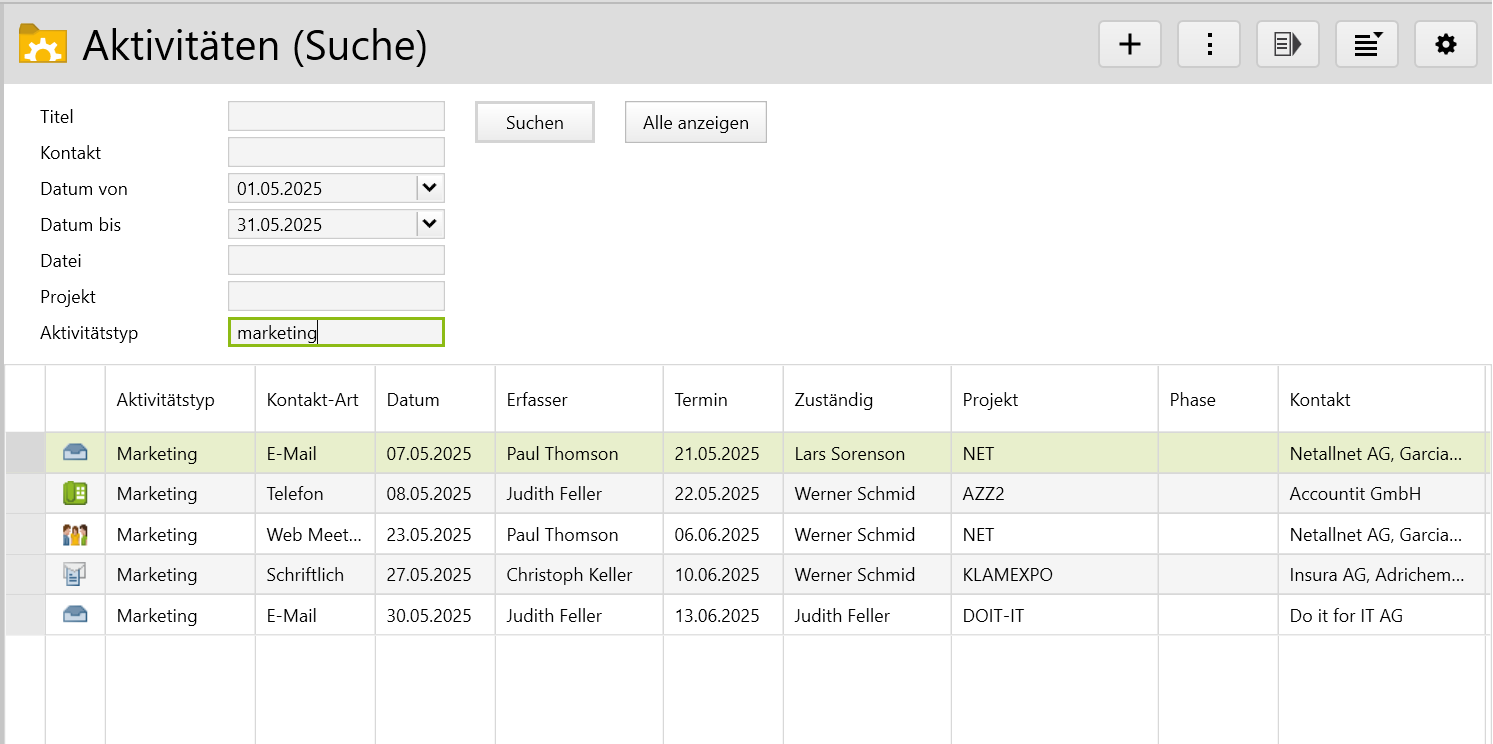
Task: Select the row selector of first Marketing row
Action: click(25, 454)
